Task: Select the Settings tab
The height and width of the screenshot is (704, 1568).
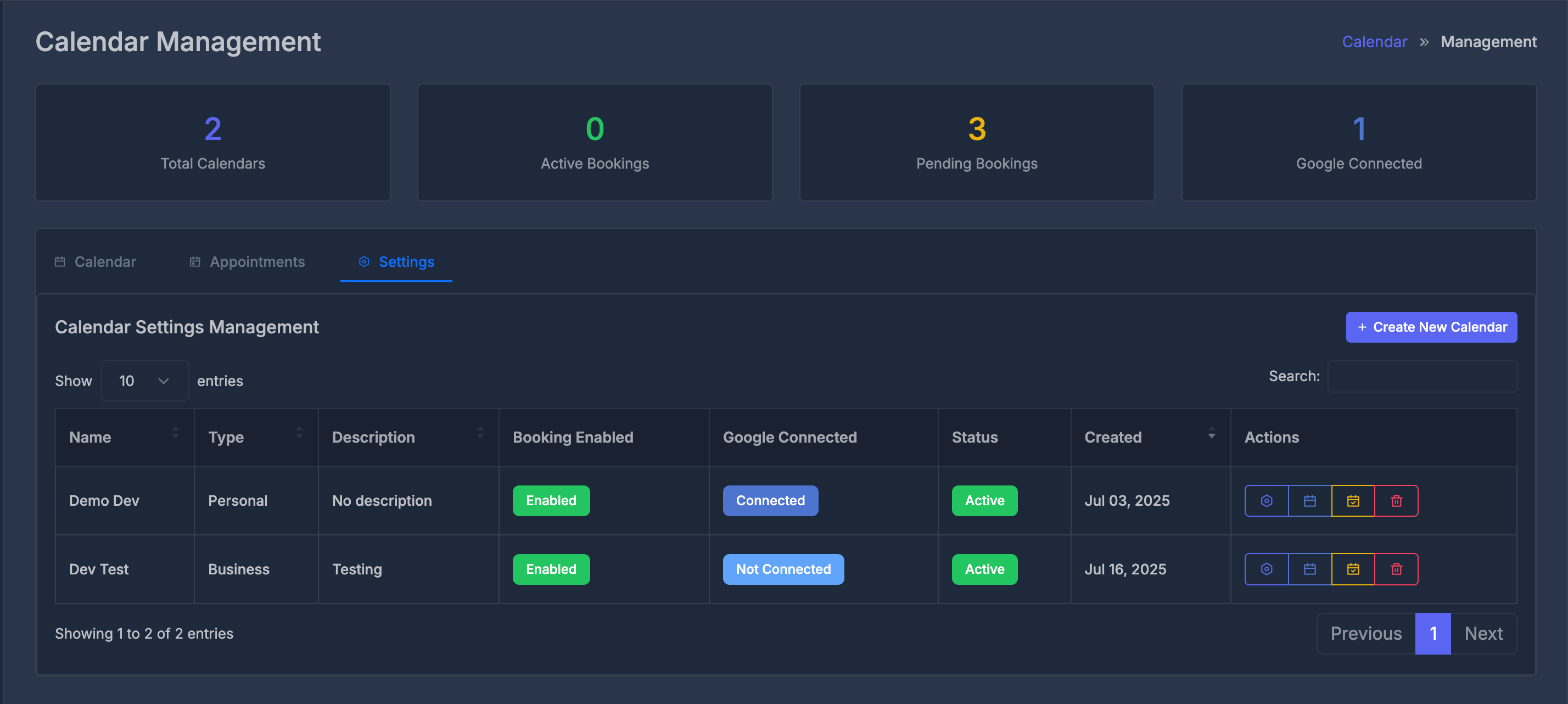Action: coord(396,262)
